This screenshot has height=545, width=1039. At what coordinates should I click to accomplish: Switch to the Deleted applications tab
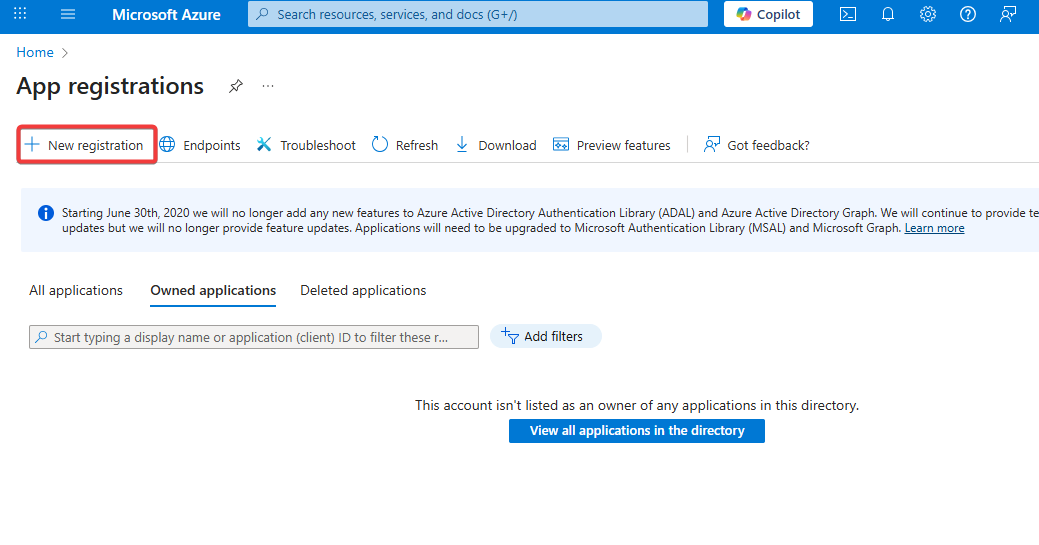click(363, 291)
